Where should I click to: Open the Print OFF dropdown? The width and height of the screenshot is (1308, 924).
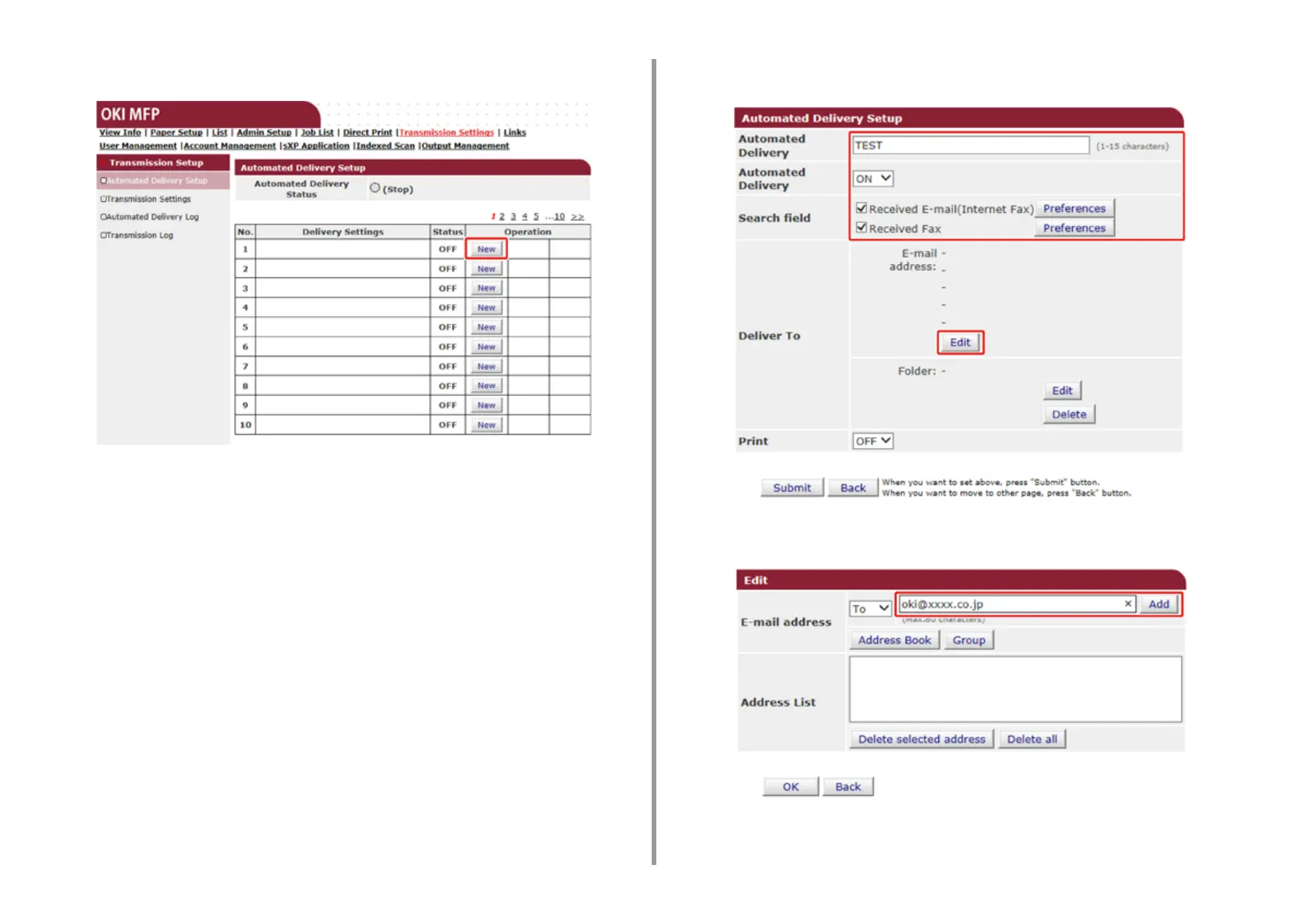tap(873, 441)
